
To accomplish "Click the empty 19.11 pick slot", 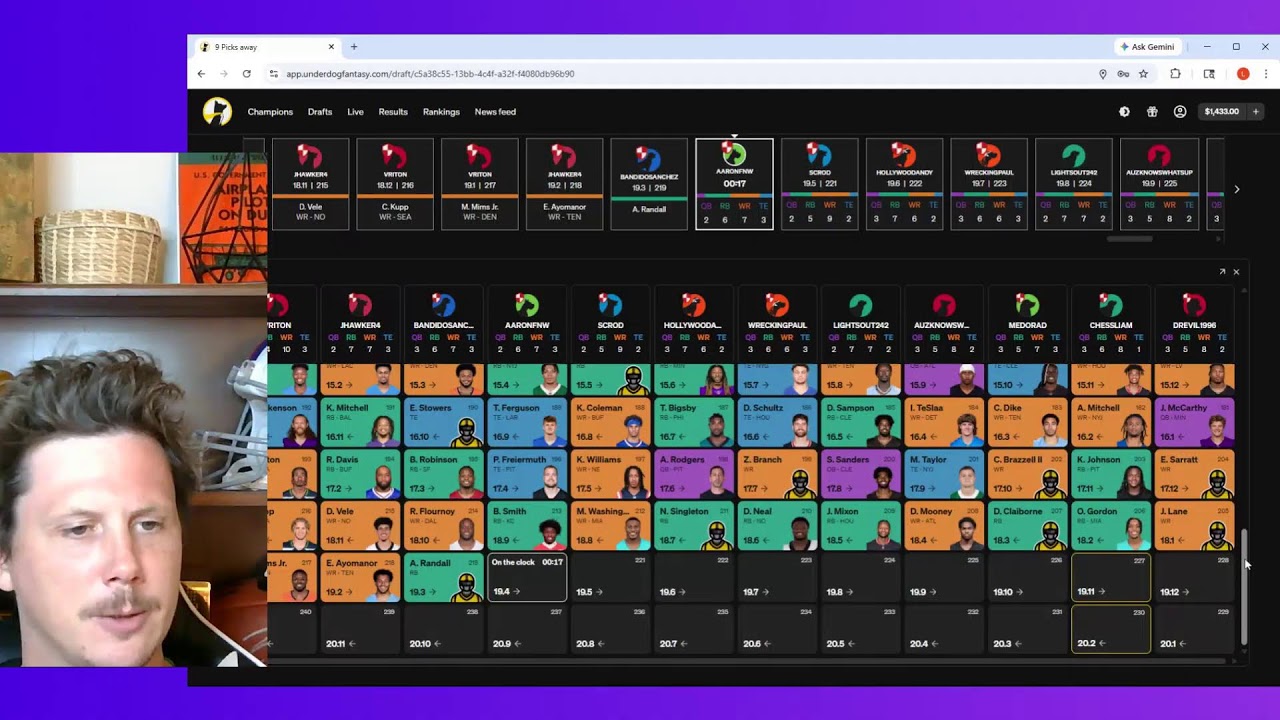I will click(1110, 577).
